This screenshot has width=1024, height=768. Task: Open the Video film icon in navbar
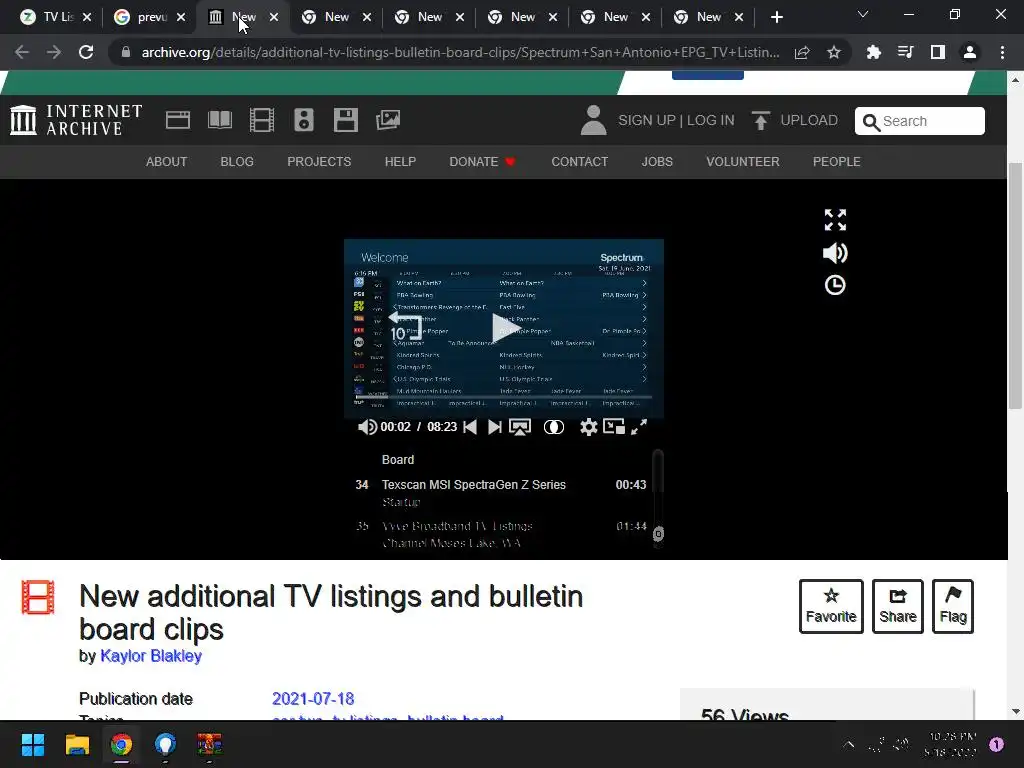point(262,120)
